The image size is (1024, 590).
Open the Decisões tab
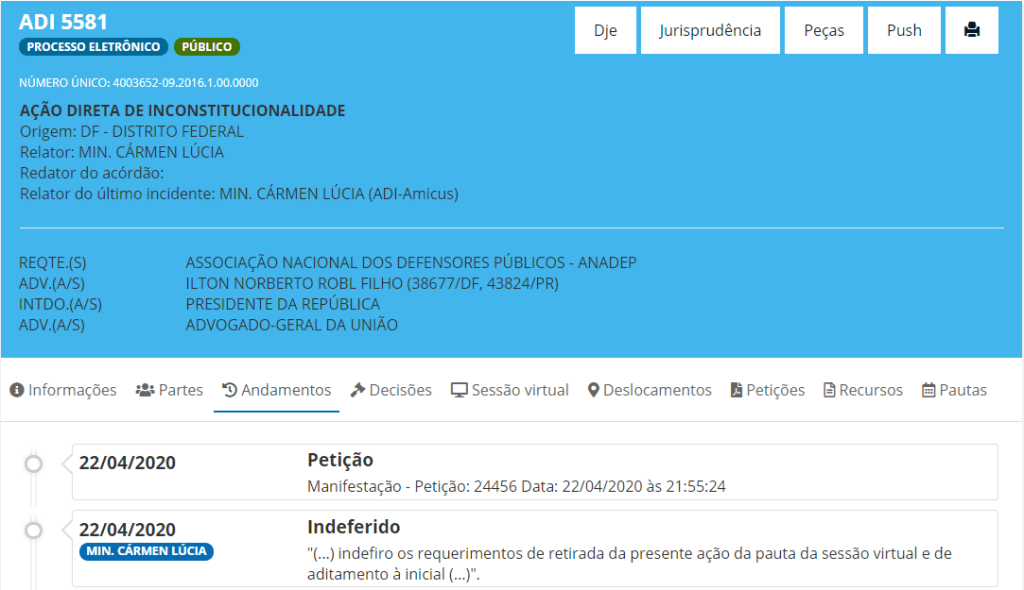point(390,390)
